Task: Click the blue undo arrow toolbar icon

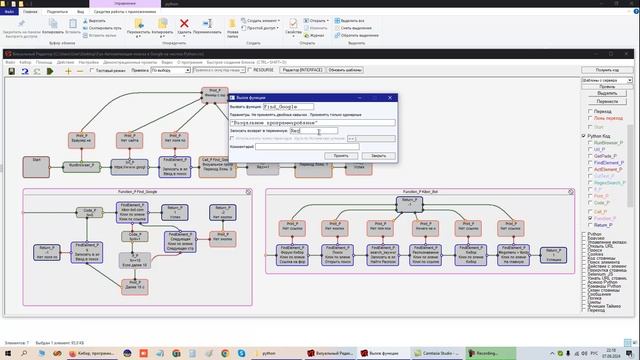Action: 25,71
